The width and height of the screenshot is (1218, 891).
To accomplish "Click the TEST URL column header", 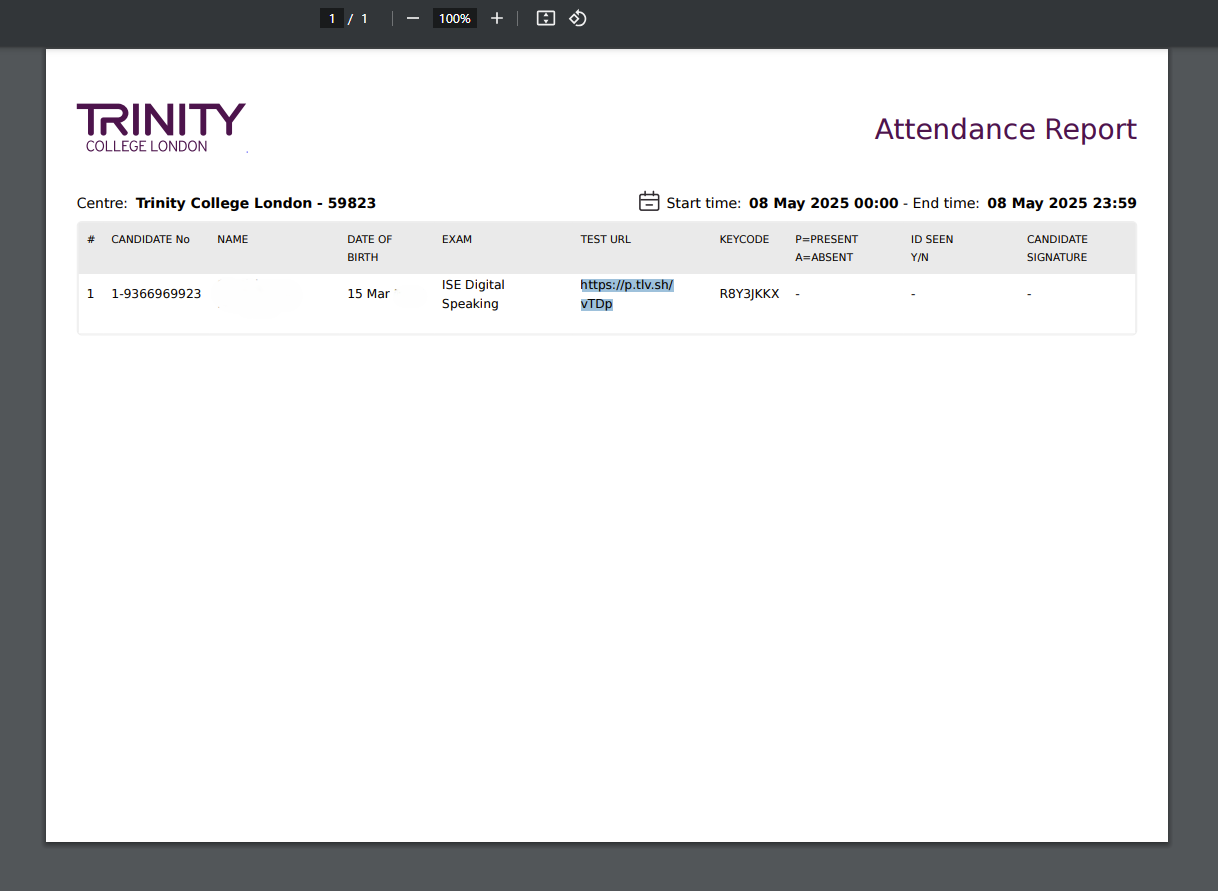I will click(x=606, y=240).
